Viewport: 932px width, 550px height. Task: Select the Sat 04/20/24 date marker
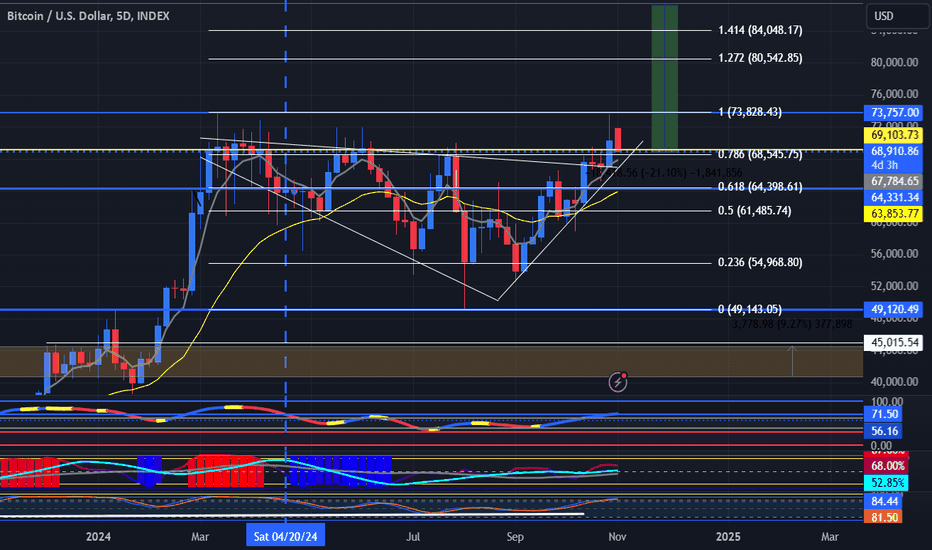click(x=285, y=536)
